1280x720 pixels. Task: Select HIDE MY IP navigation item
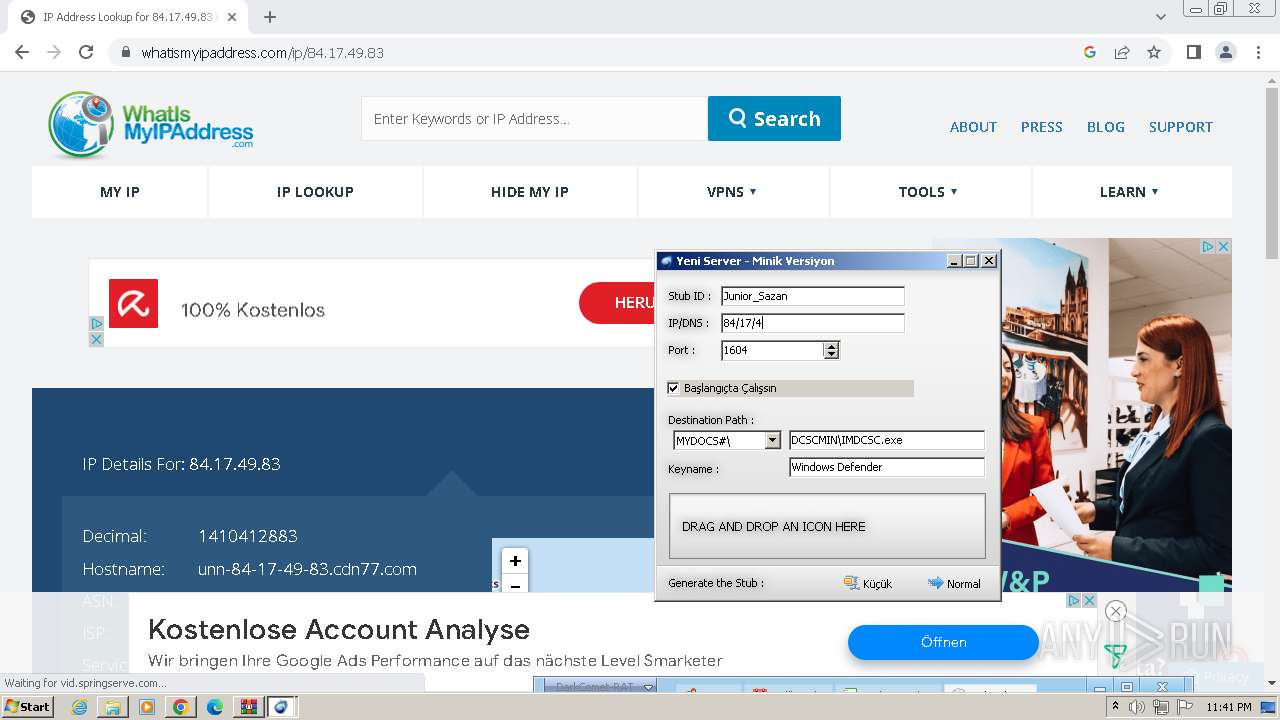pyautogui.click(x=529, y=192)
